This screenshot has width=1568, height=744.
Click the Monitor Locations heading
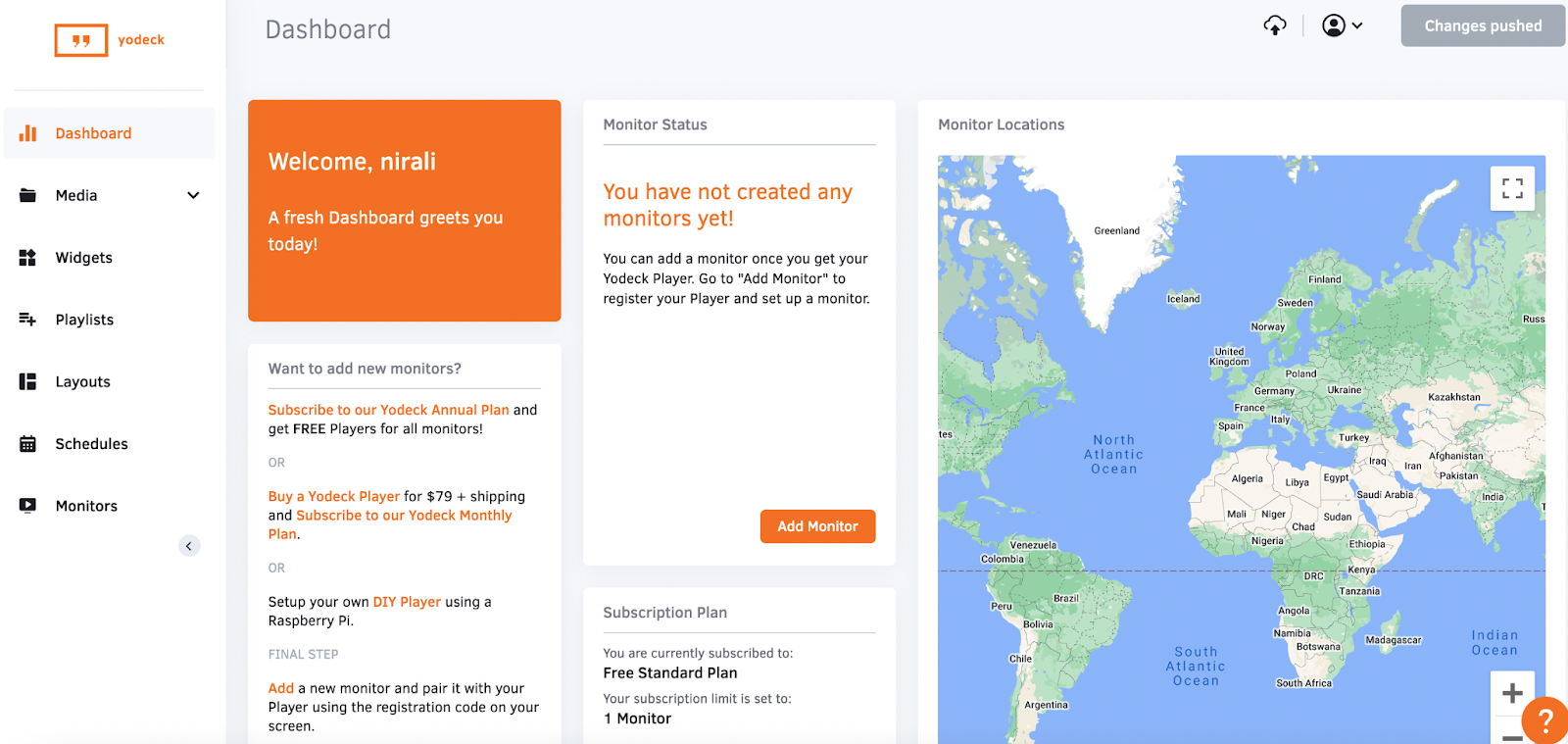pyautogui.click(x=1001, y=124)
